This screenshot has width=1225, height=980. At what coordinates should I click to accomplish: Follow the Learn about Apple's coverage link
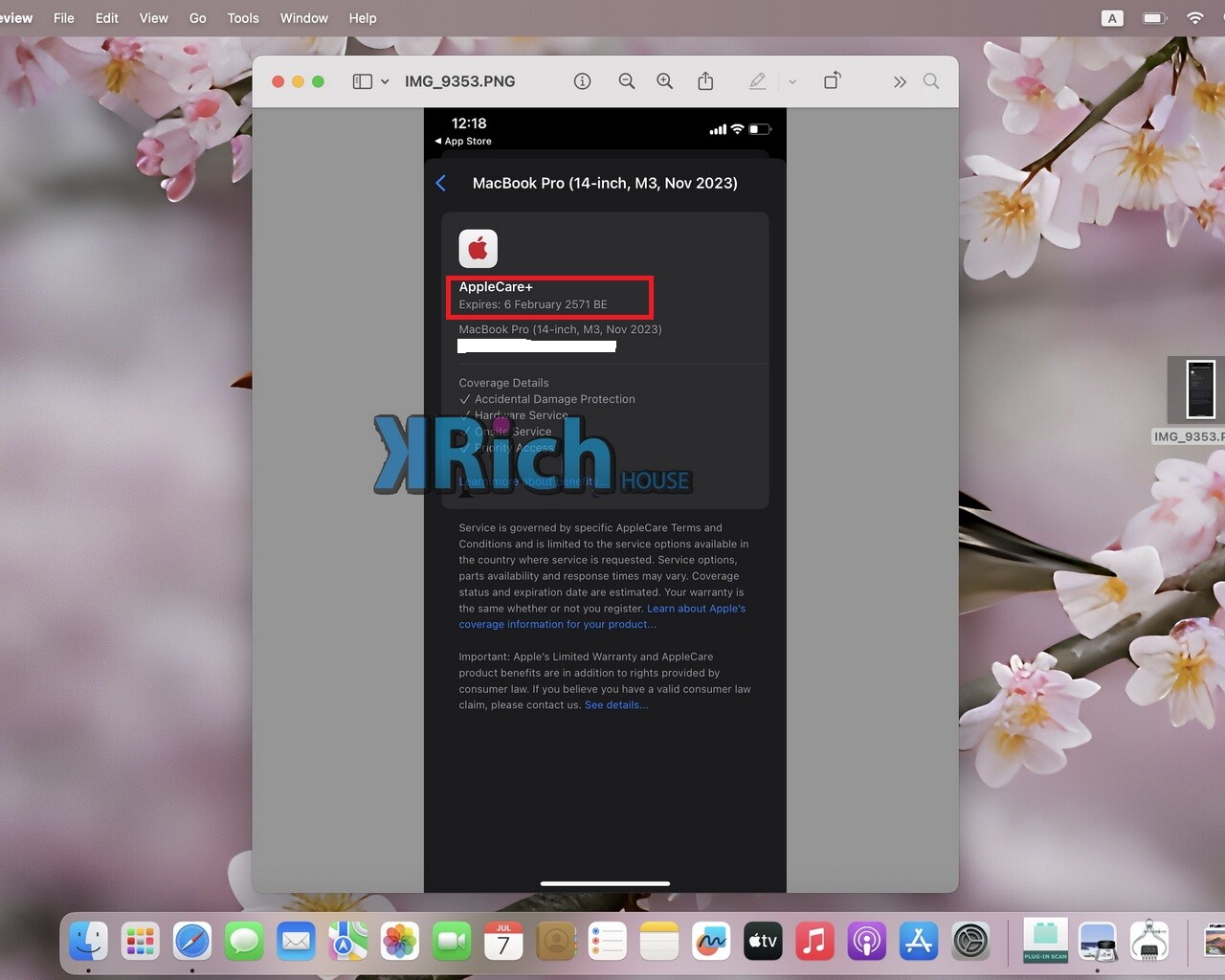tap(602, 616)
